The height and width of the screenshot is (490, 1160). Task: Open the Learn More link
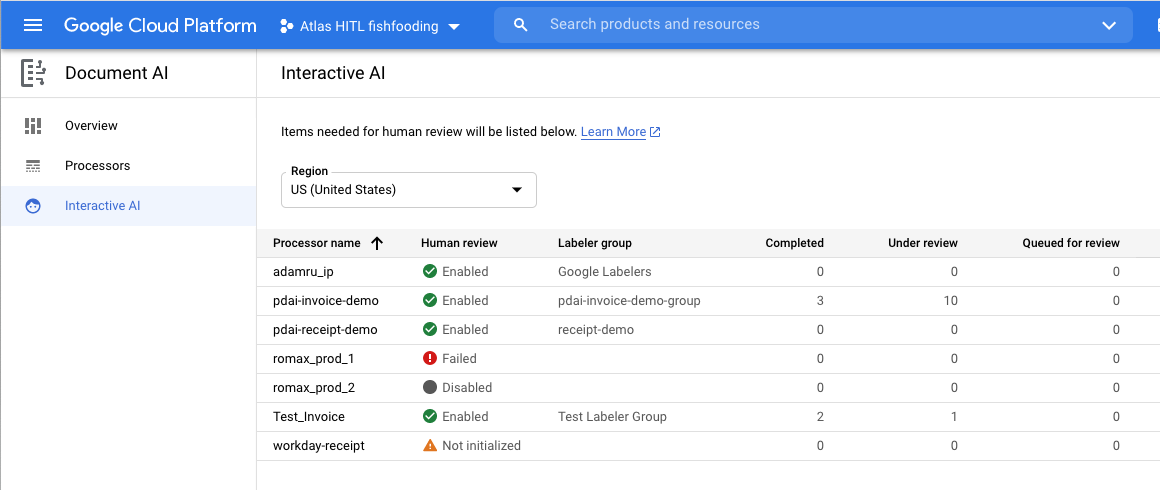[x=613, y=132]
